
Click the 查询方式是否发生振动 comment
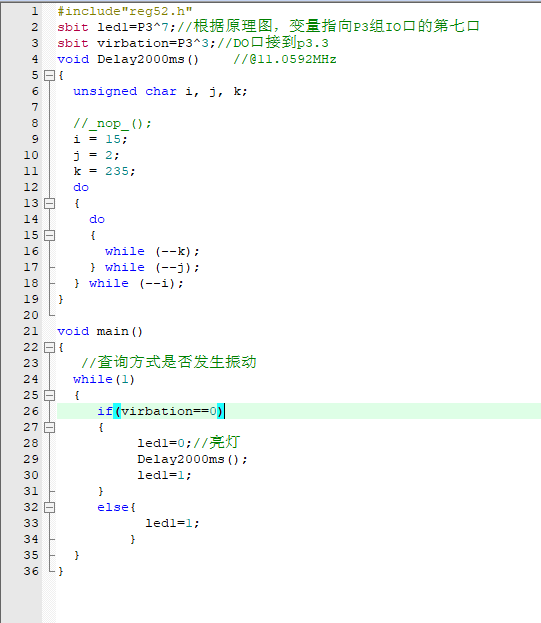pyautogui.click(x=169, y=362)
